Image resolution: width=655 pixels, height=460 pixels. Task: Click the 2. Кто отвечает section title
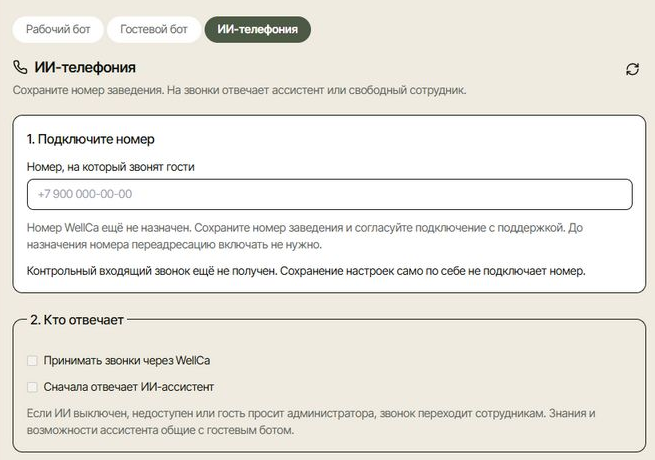(77, 320)
